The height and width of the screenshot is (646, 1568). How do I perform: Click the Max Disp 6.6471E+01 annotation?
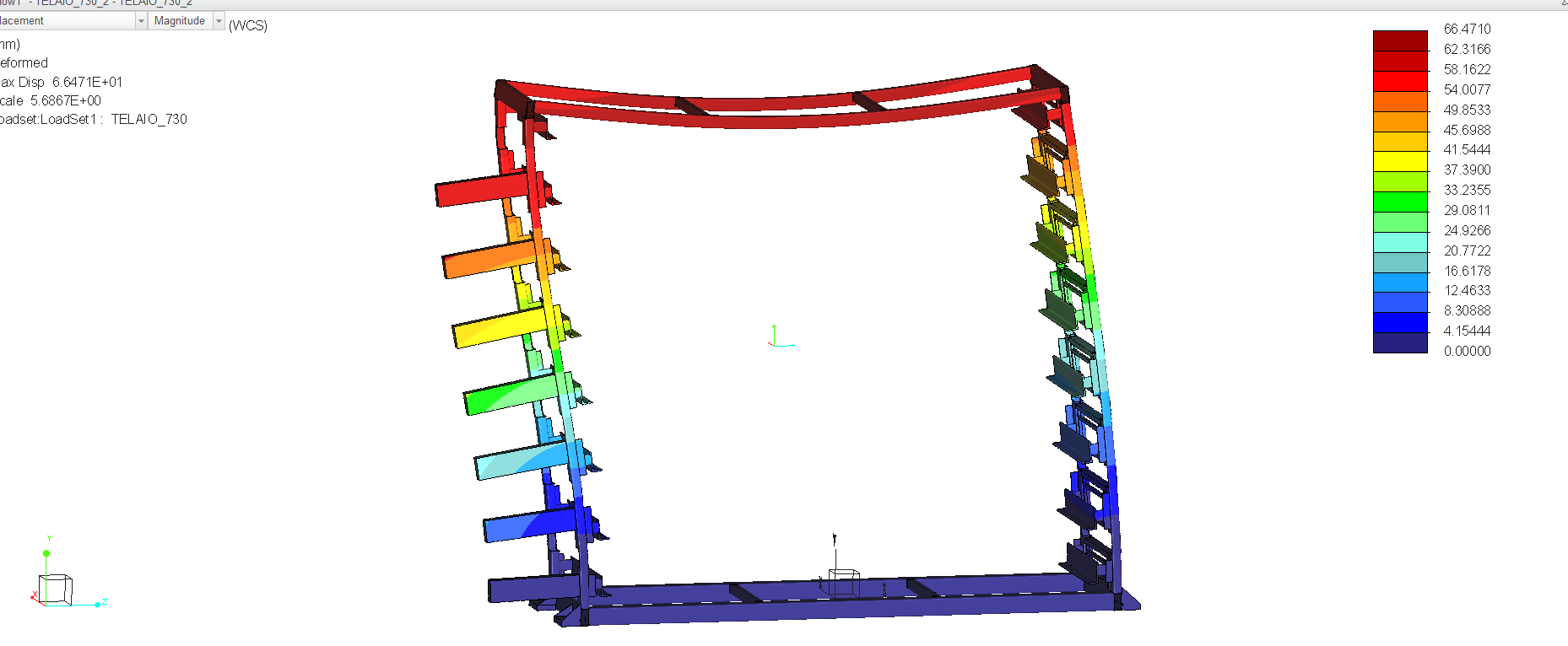click(x=61, y=82)
